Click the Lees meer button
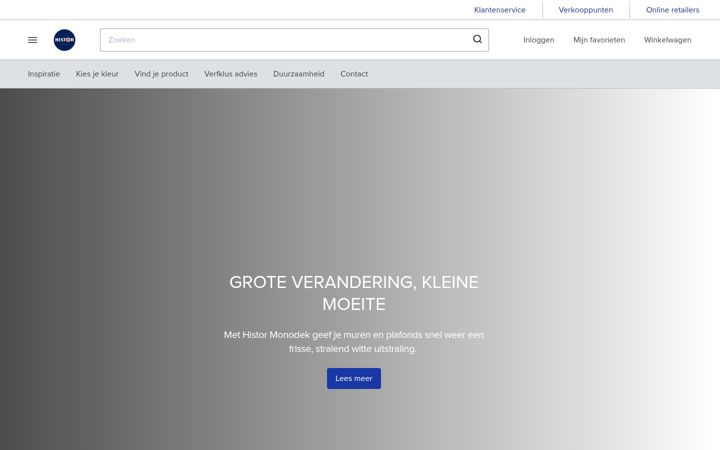The image size is (720, 450). click(354, 378)
